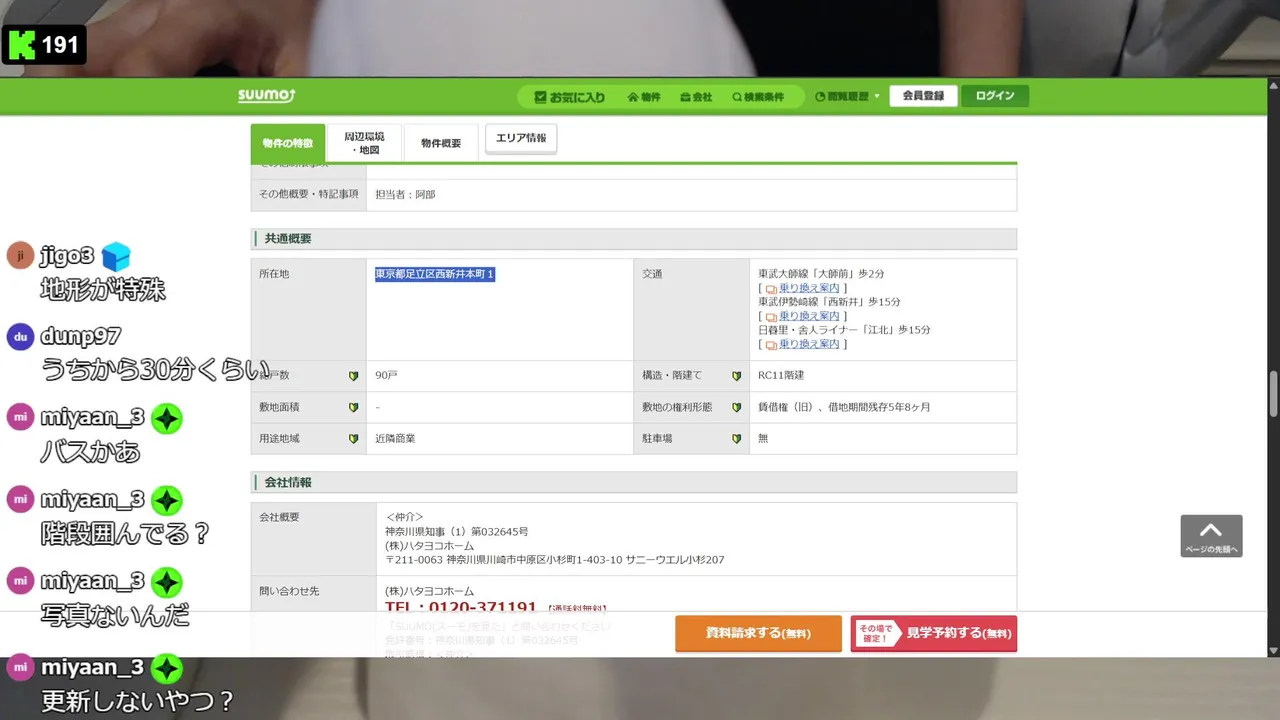This screenshot has width=1280, height=720.
Task: Click the highlighted address 東京都足立区西新井本町1
Action: coord(435,274)
